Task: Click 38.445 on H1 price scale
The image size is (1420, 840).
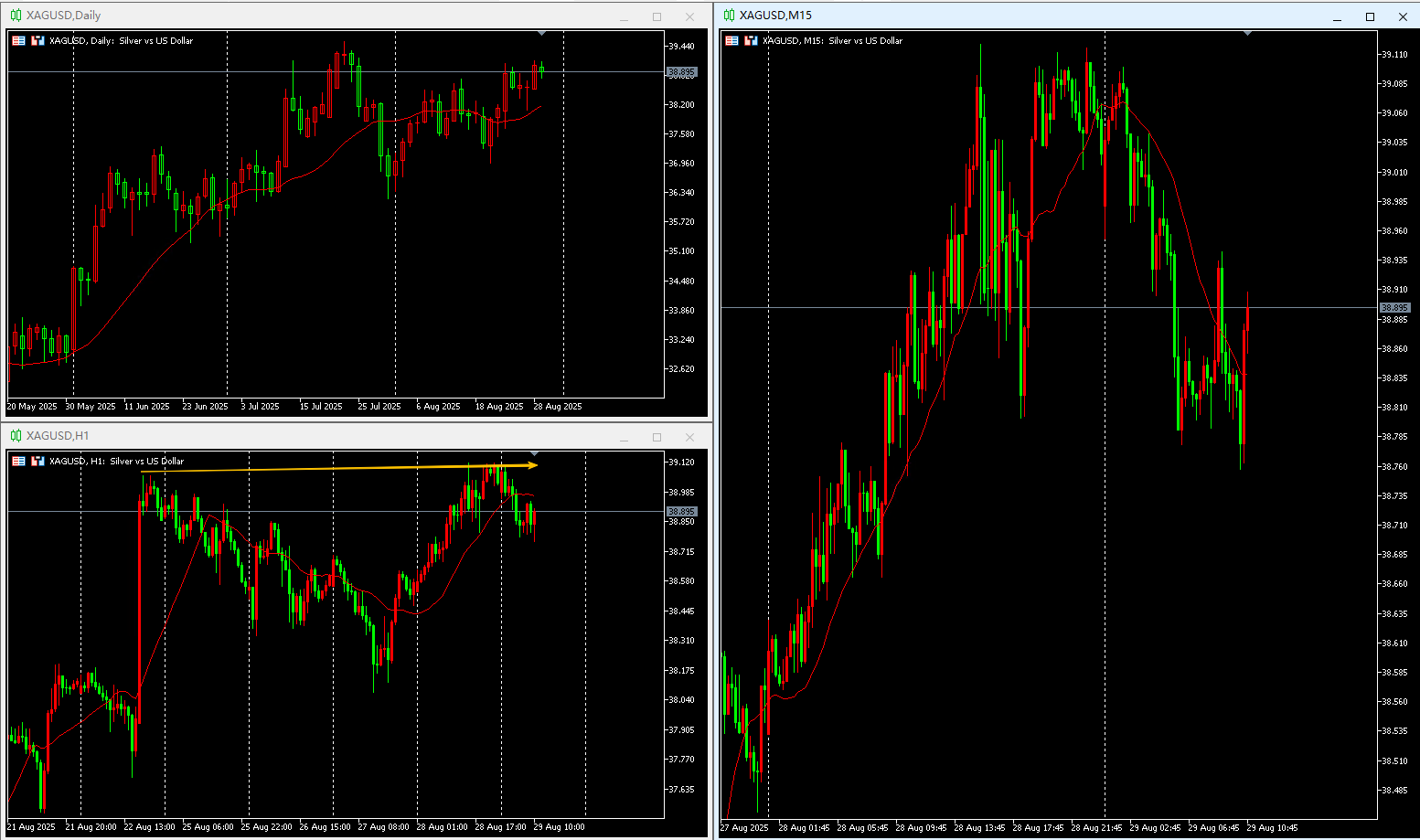Action: click(x=681, y=611)
